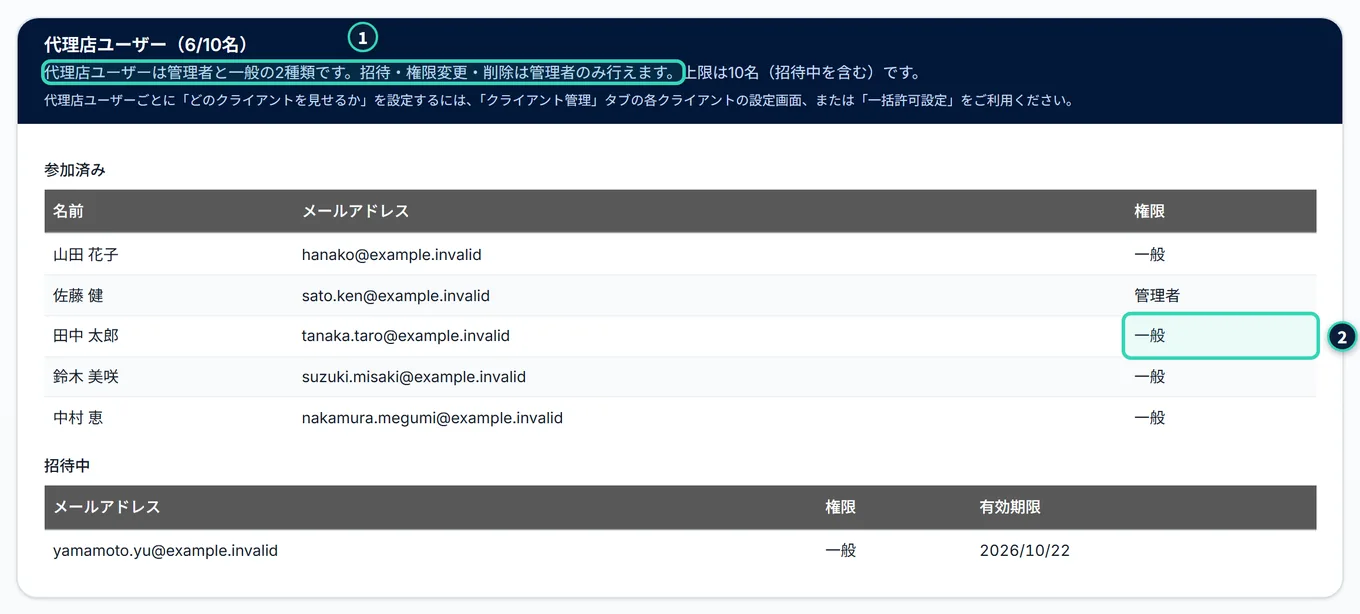Screen dimensions: 1360x614
Task: Click the 権限 header in participants table
Action: [1150, 211]
